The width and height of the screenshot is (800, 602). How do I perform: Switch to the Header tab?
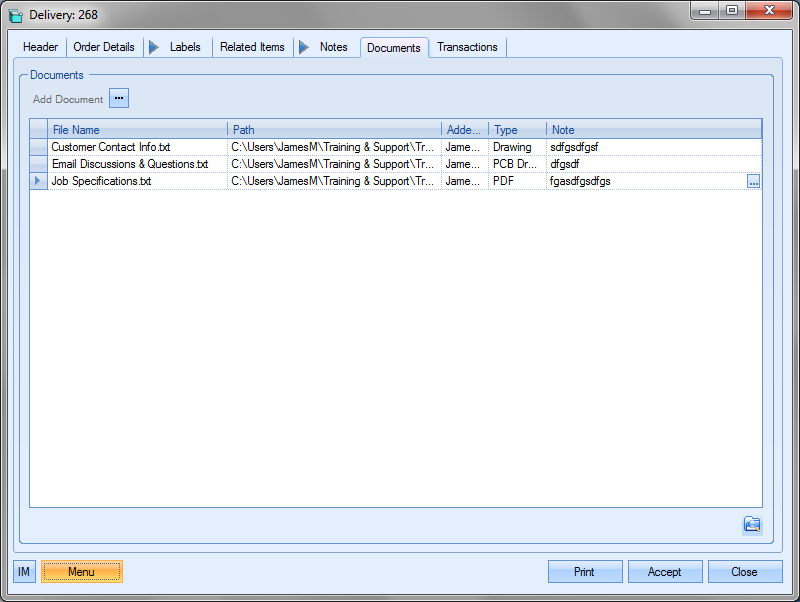pyautogui.click(x=40, y=47)
